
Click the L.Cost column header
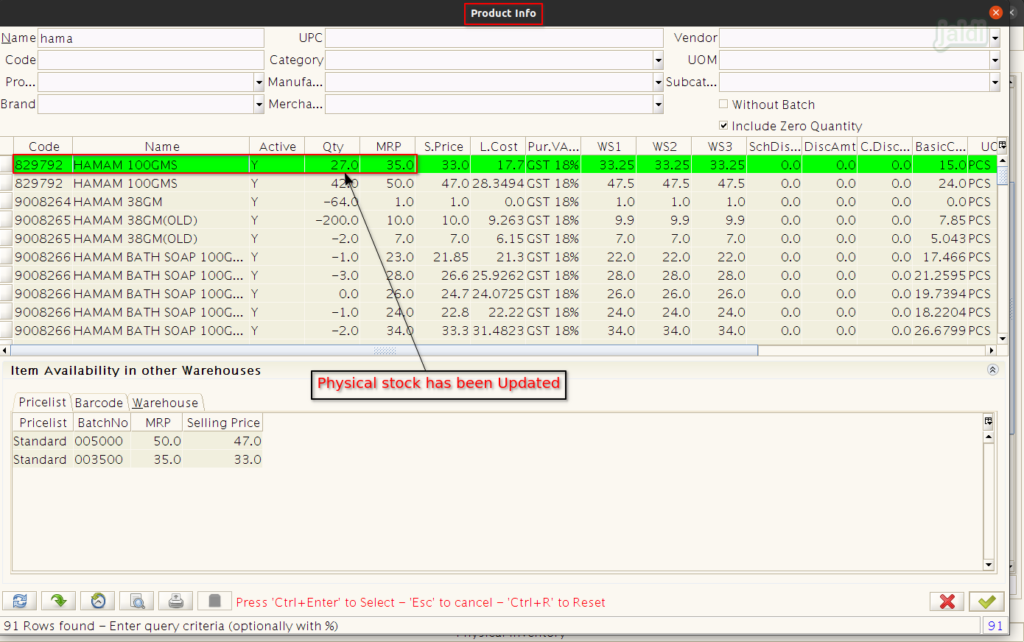click(498, 146)
